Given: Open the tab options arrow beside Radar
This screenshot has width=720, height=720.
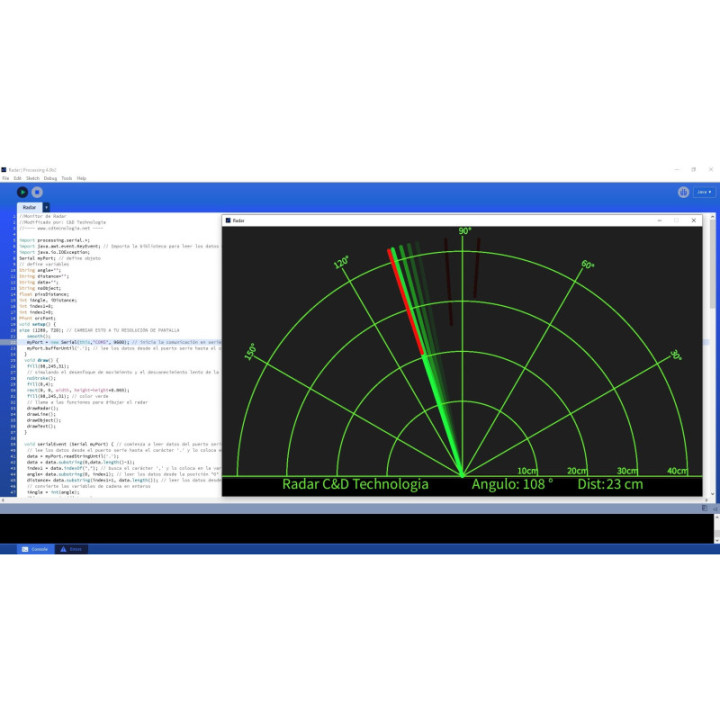Looking at the screenshot, I should click(46, 208).
